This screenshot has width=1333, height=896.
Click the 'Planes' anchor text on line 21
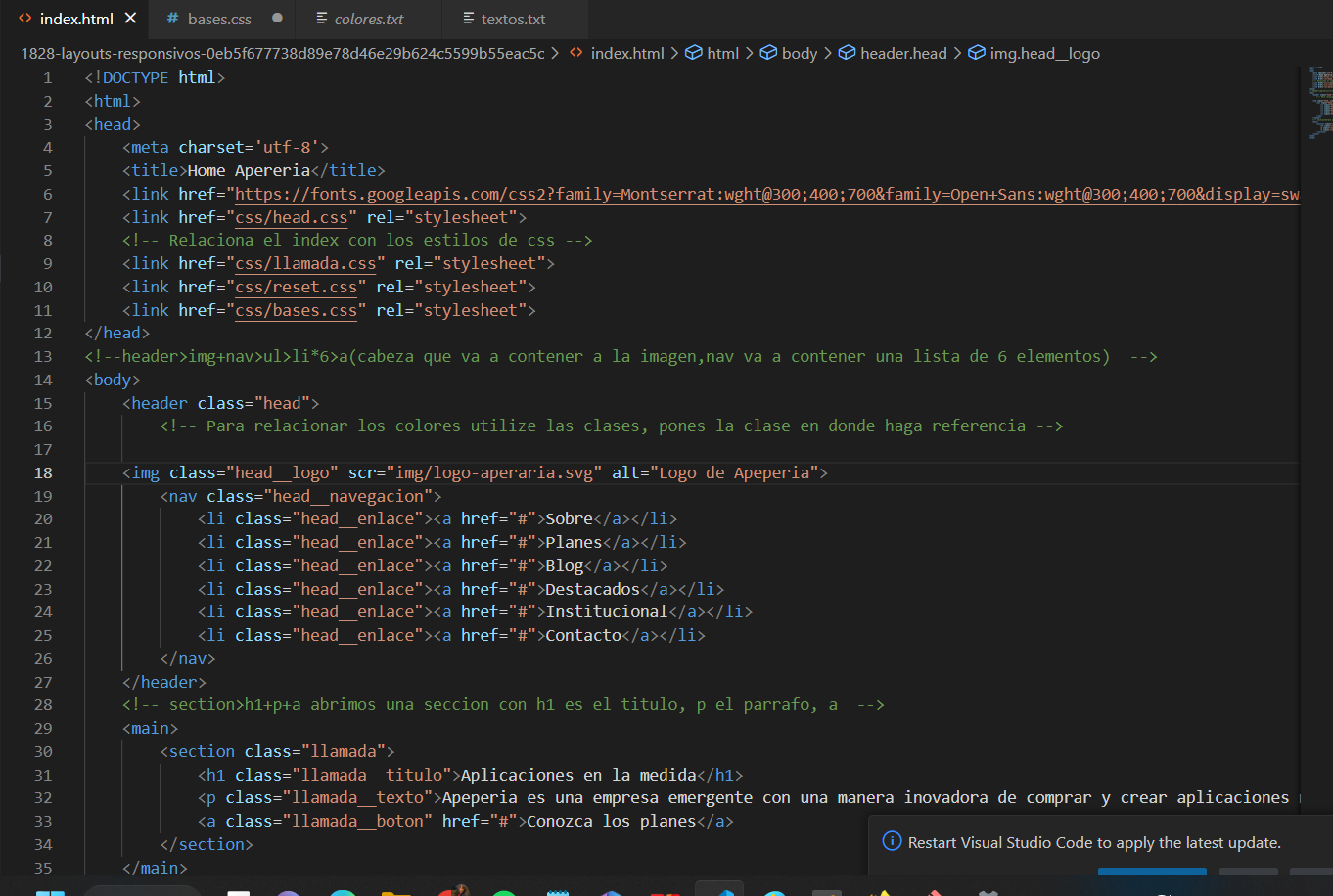click(x=575, y=542)
